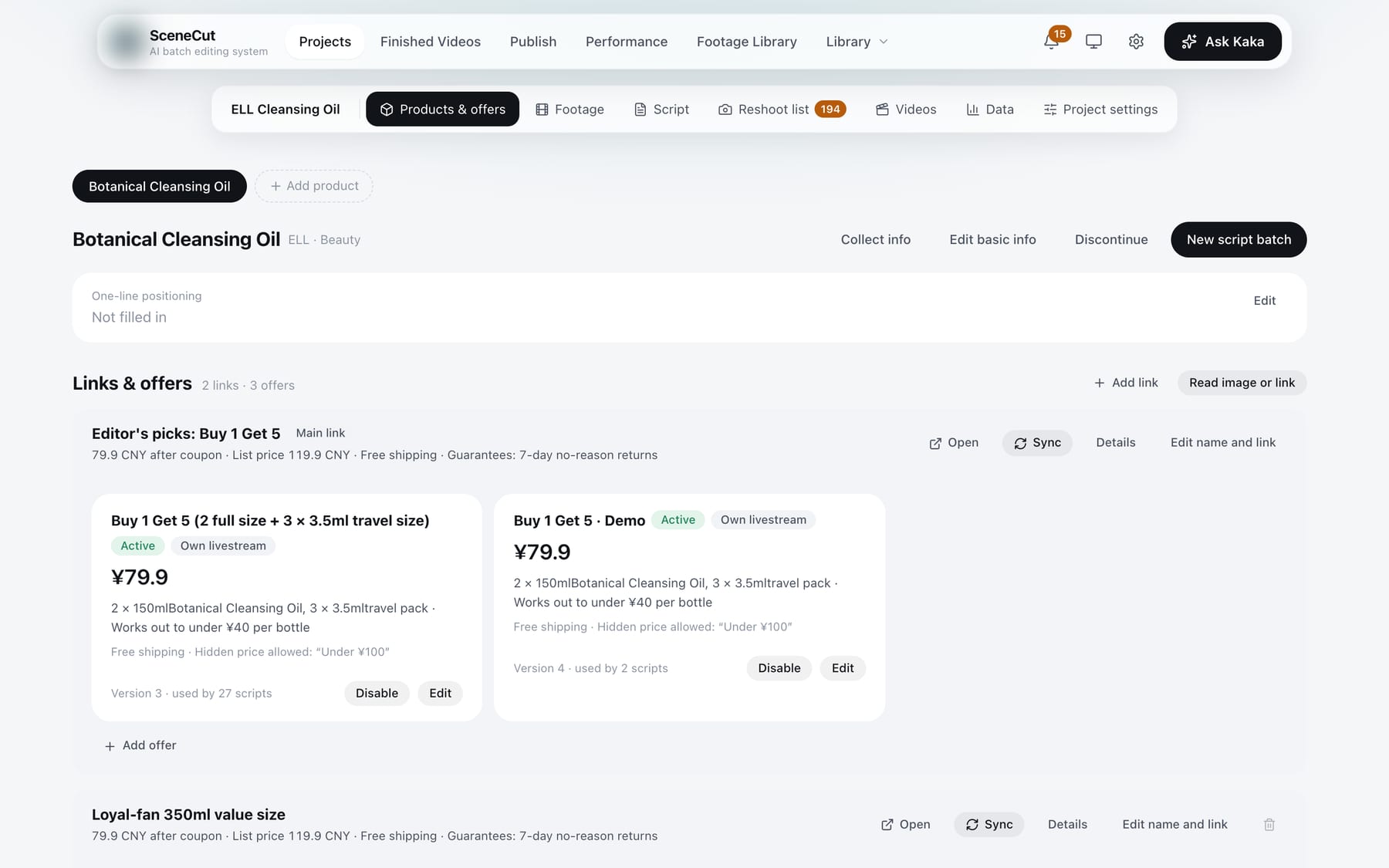Screen dimensions: 1389x868
Task: Click the Ask Kaka button
Action: click(1222, 42)
